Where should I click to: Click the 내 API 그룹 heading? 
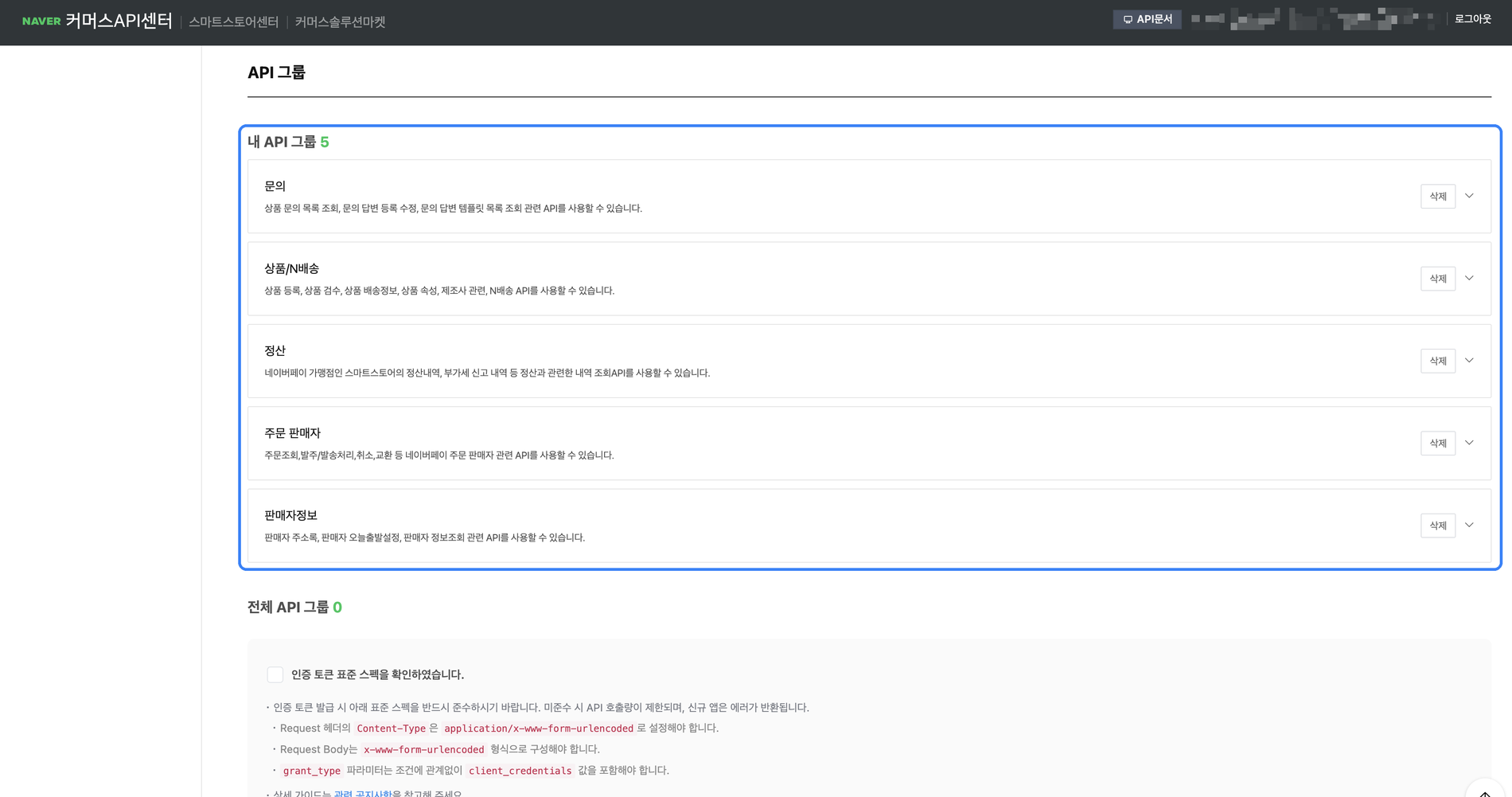[288, 142]
